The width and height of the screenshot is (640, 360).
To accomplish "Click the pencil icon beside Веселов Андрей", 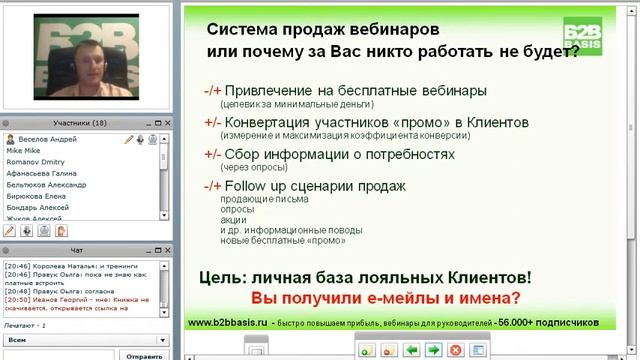I will coord(129,140).
